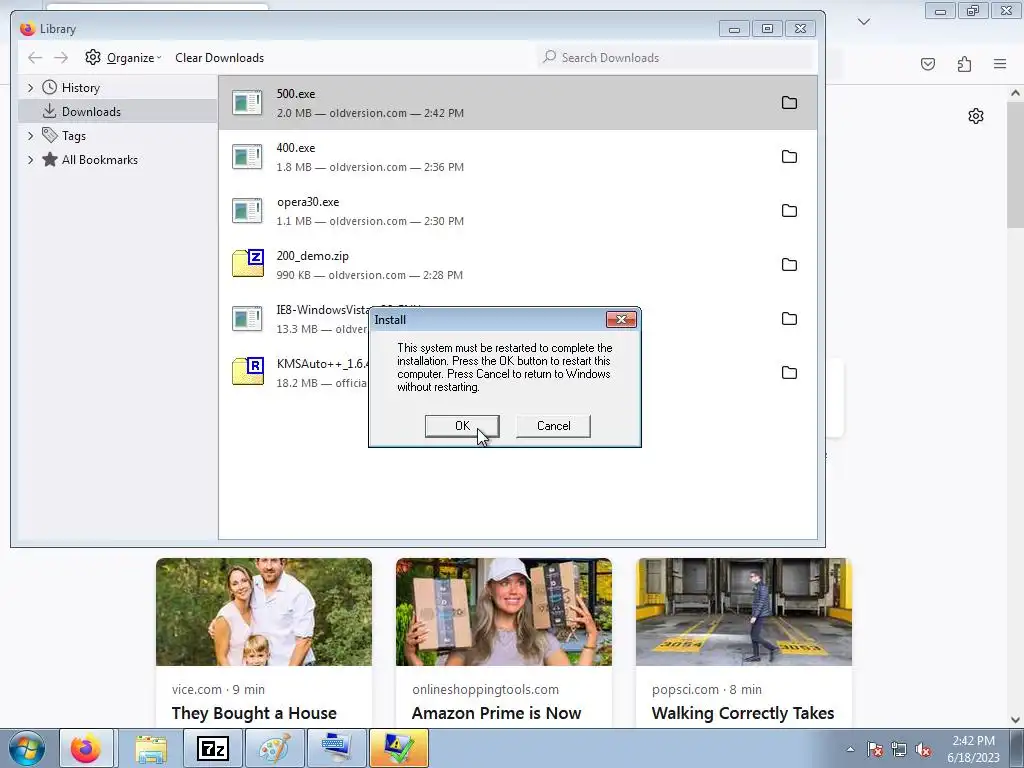Viewport: 1024px width, 768px height.
Task: Click the 400.exe file icon
Action: click(248, 157)
